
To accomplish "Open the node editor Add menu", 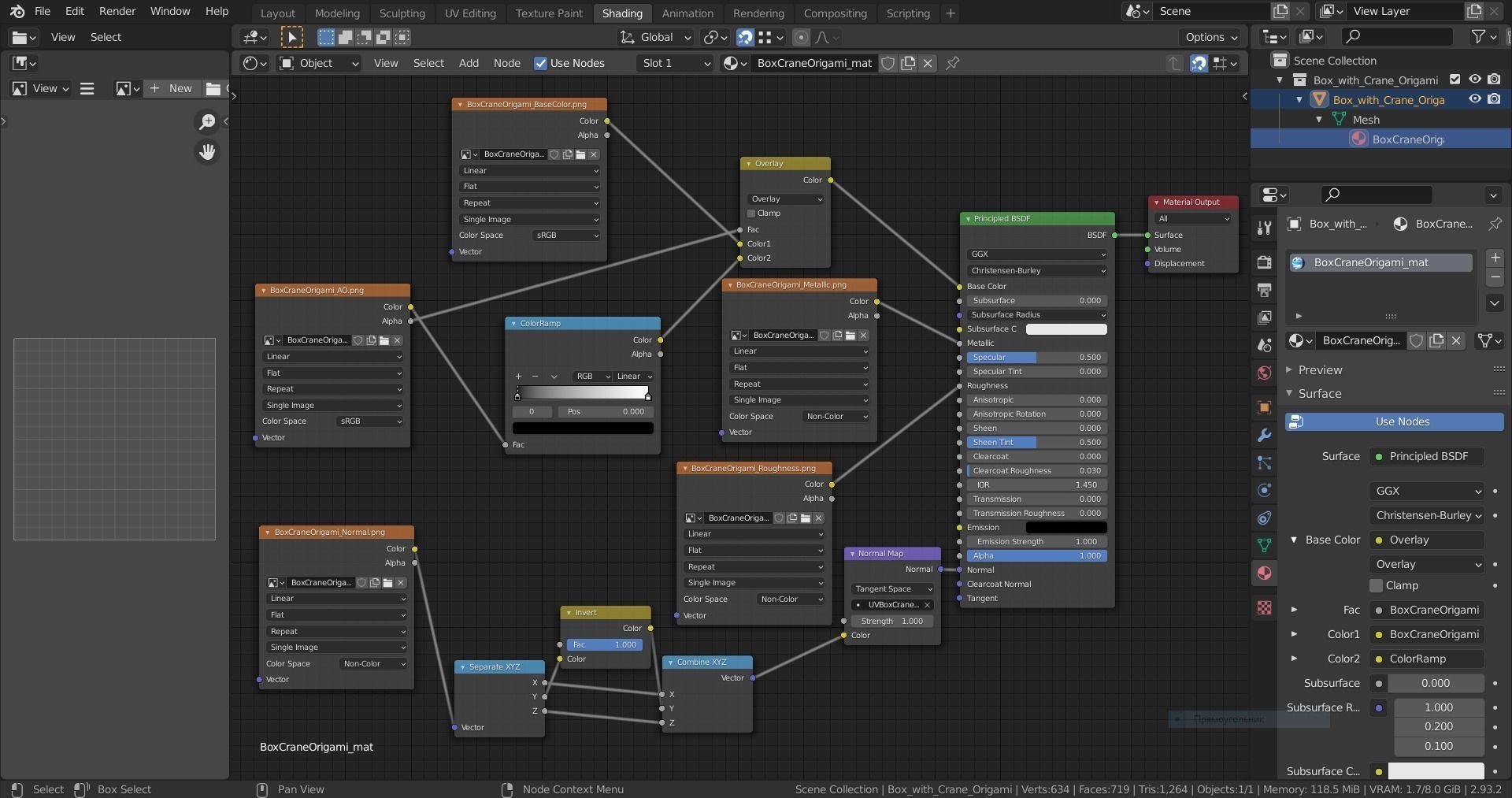I will [x=469, y=63].
